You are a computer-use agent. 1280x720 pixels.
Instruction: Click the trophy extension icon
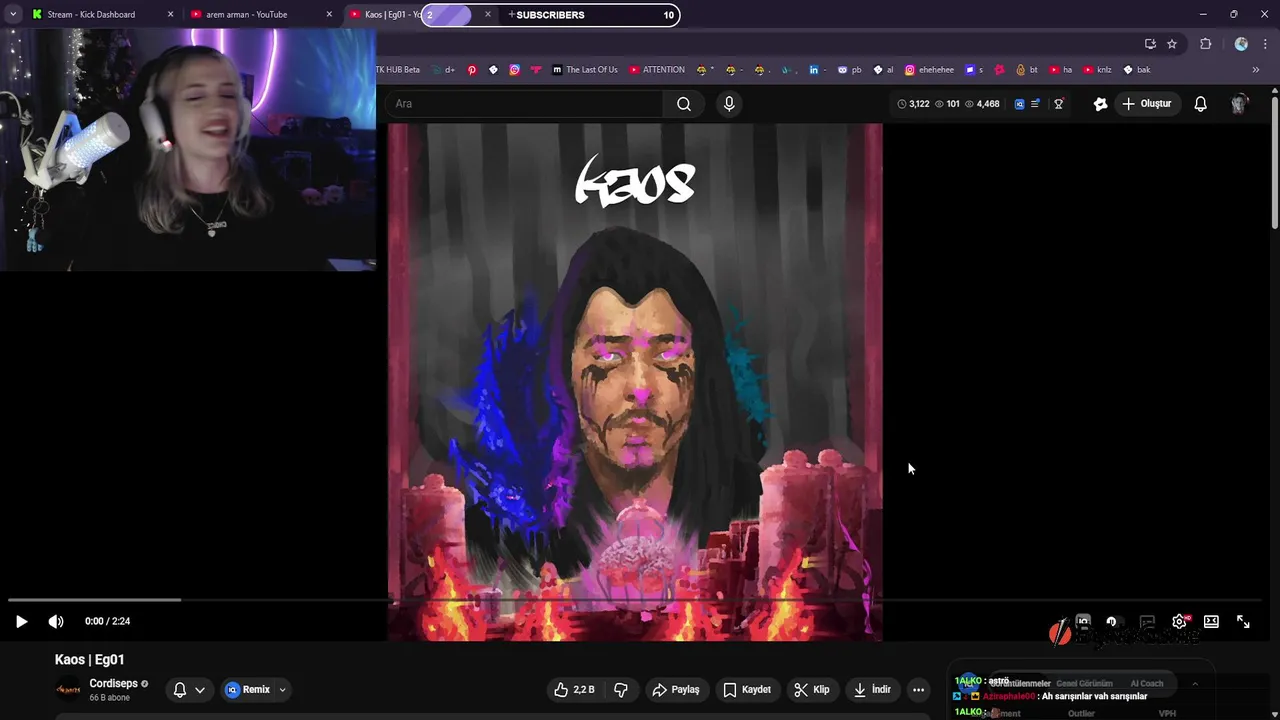tap(1058, 103)
